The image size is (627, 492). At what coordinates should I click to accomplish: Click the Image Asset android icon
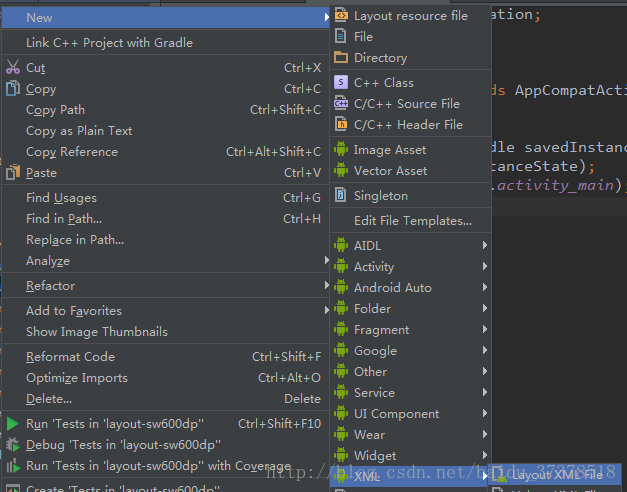click(x=341, y=149)
